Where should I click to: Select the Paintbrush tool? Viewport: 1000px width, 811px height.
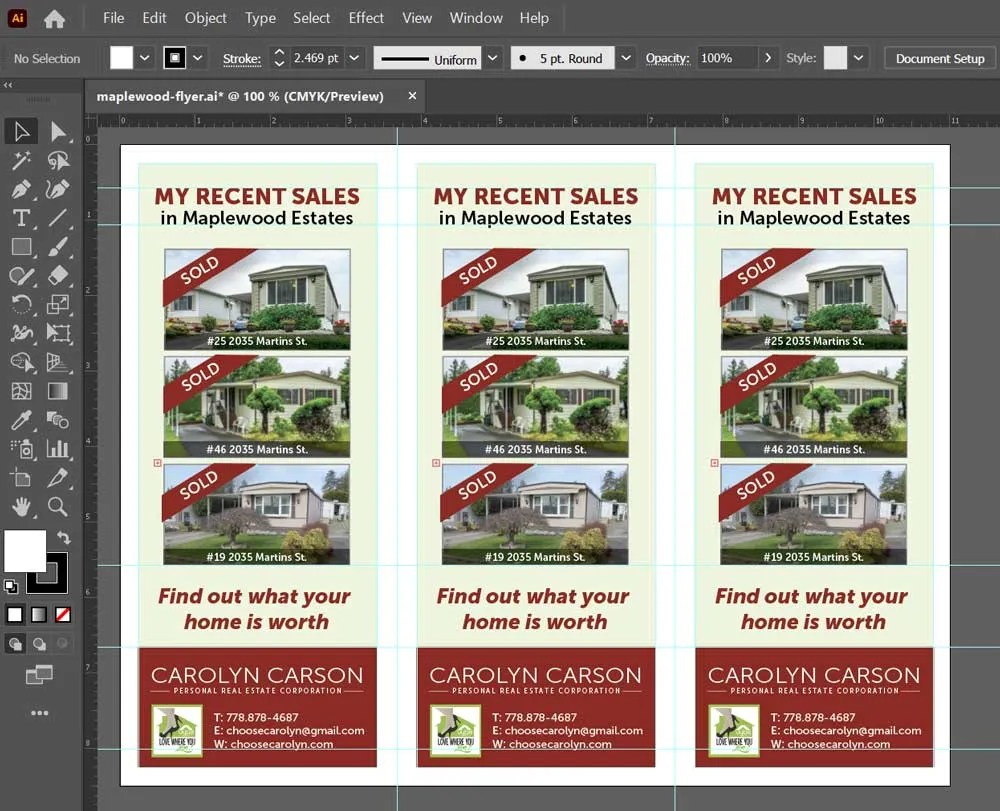coord(58,247)
